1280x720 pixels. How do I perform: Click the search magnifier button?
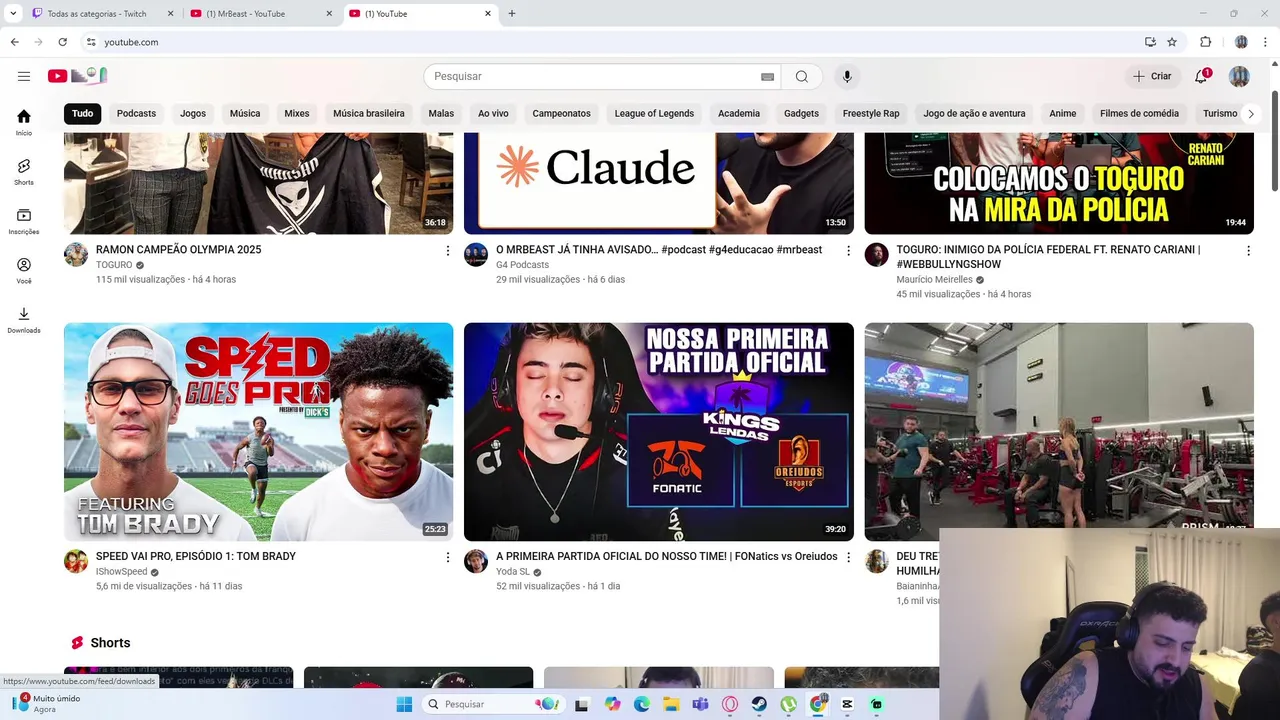point(802,76)
